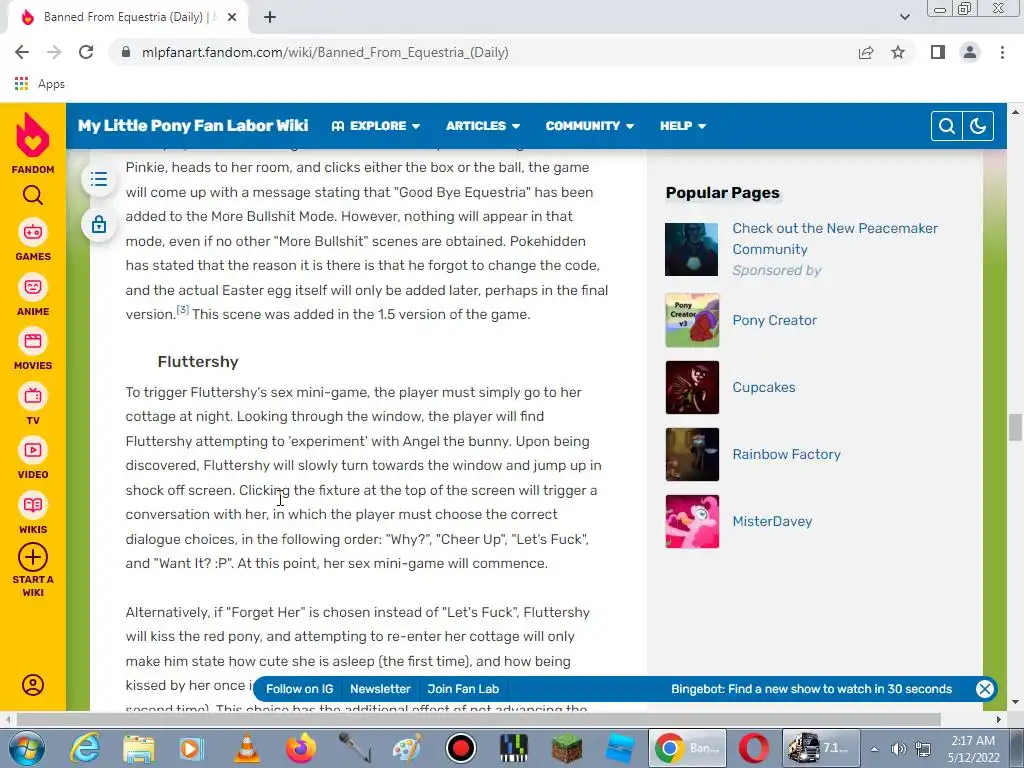The width and height of the screenshot is (1024, 768).
Task: Open Firefox from taskbar
Action: [300, 748]
